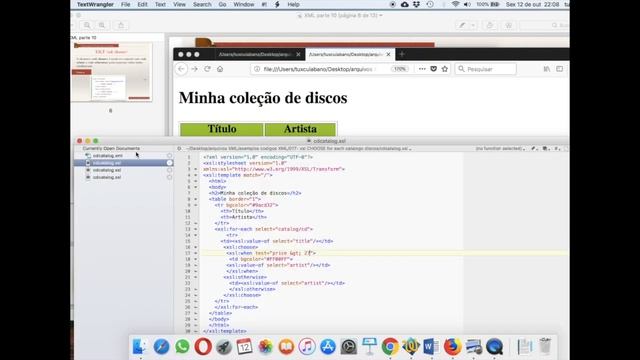Click the Firefox address bar URL
The width and height of the screenshot is (640, 360).
[318, 69]
